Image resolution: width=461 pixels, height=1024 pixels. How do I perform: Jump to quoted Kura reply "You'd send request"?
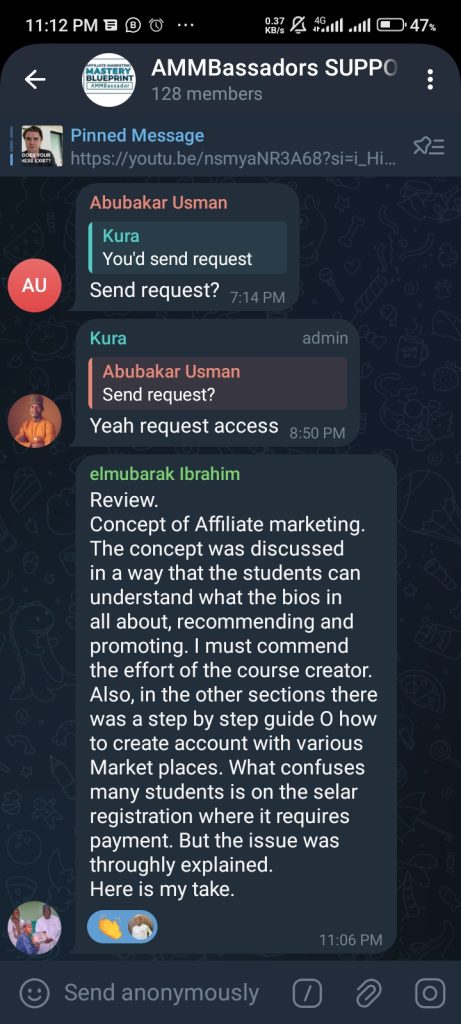[187, 248]
